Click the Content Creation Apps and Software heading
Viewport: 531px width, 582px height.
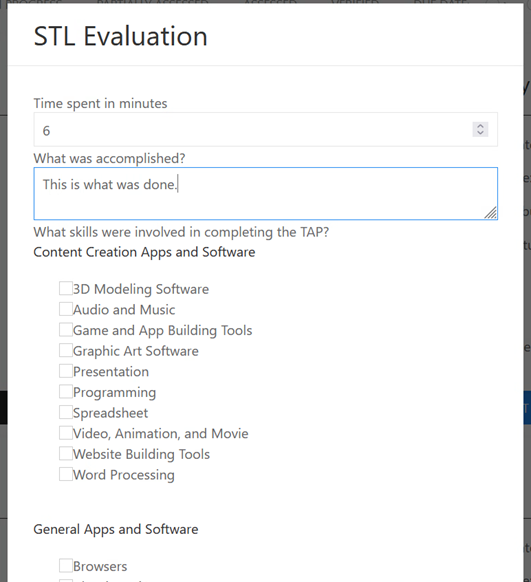click(144, 252)
